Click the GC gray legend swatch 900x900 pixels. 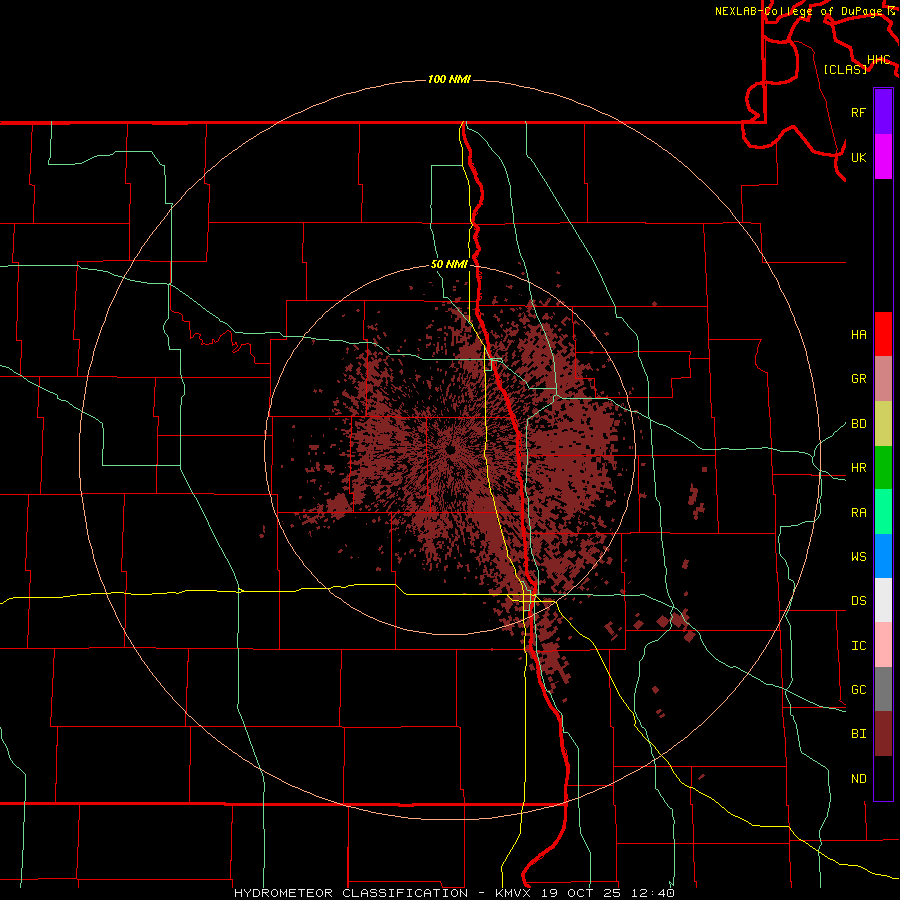(883, 689)
